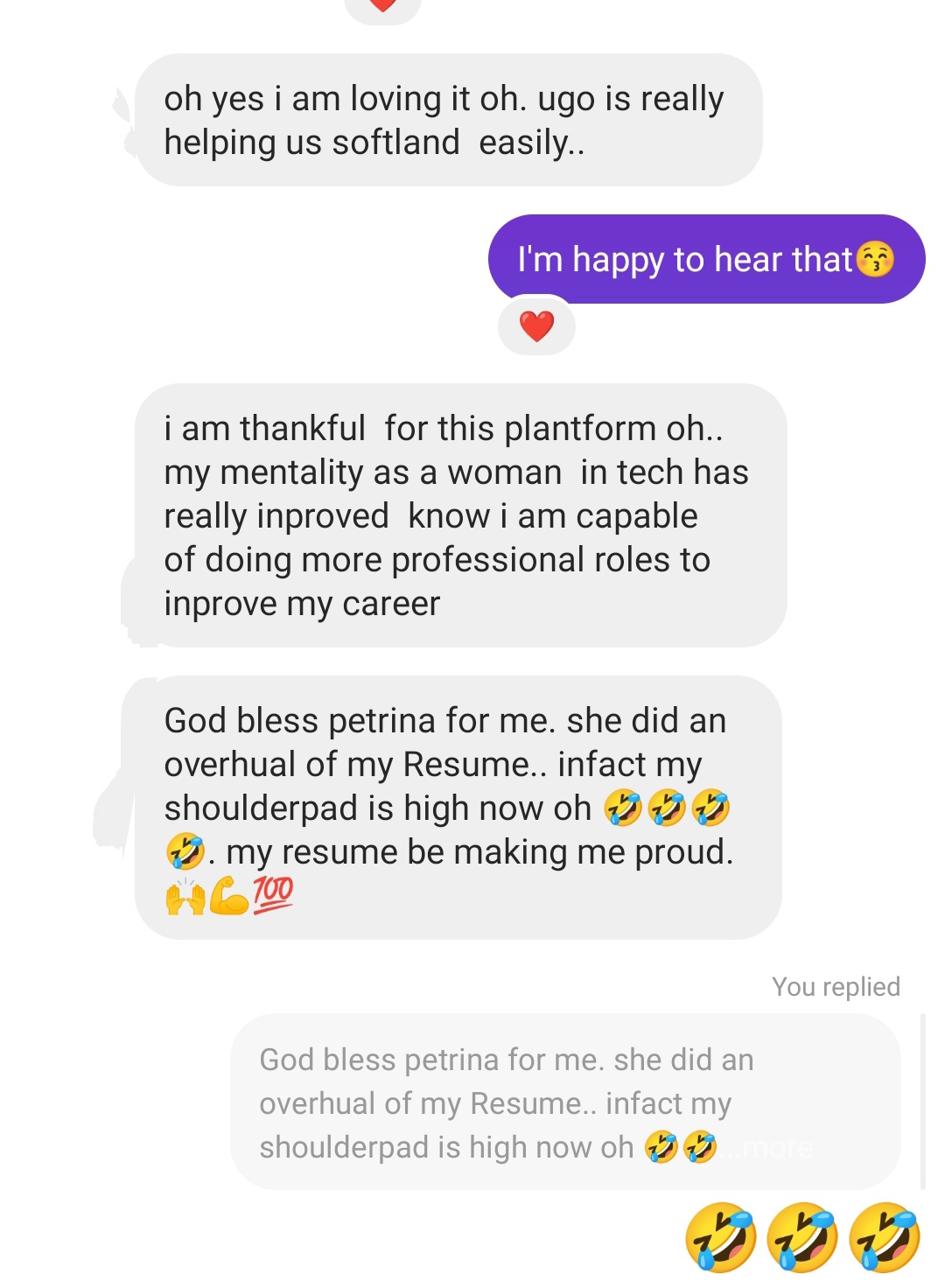Tap the red heart reaction under purple message
This screenshot has width=945, height=1288.
click(536, 326)
